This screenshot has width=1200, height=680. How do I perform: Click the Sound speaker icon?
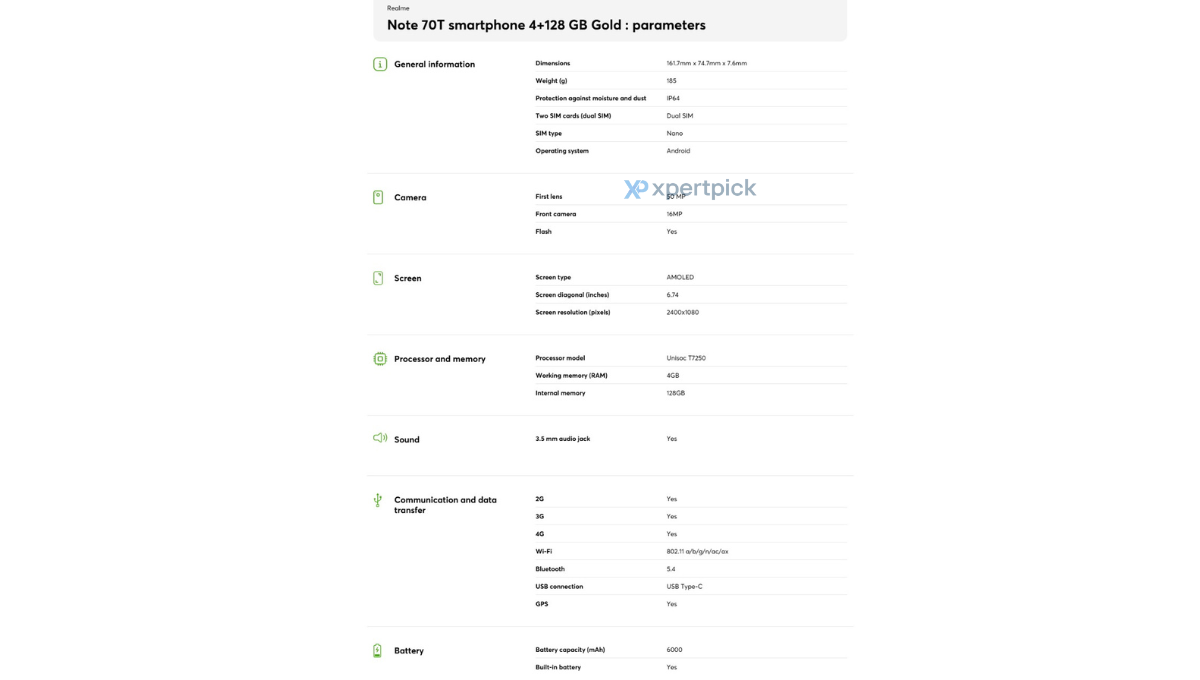click(x=380, y=438)
